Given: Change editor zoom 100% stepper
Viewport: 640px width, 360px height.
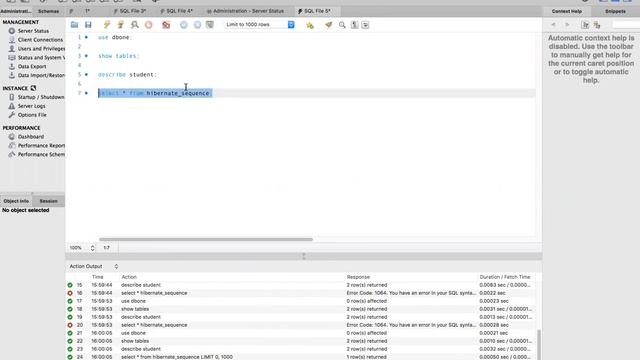Looking at the screenshot, I should [x=93, y=248].
